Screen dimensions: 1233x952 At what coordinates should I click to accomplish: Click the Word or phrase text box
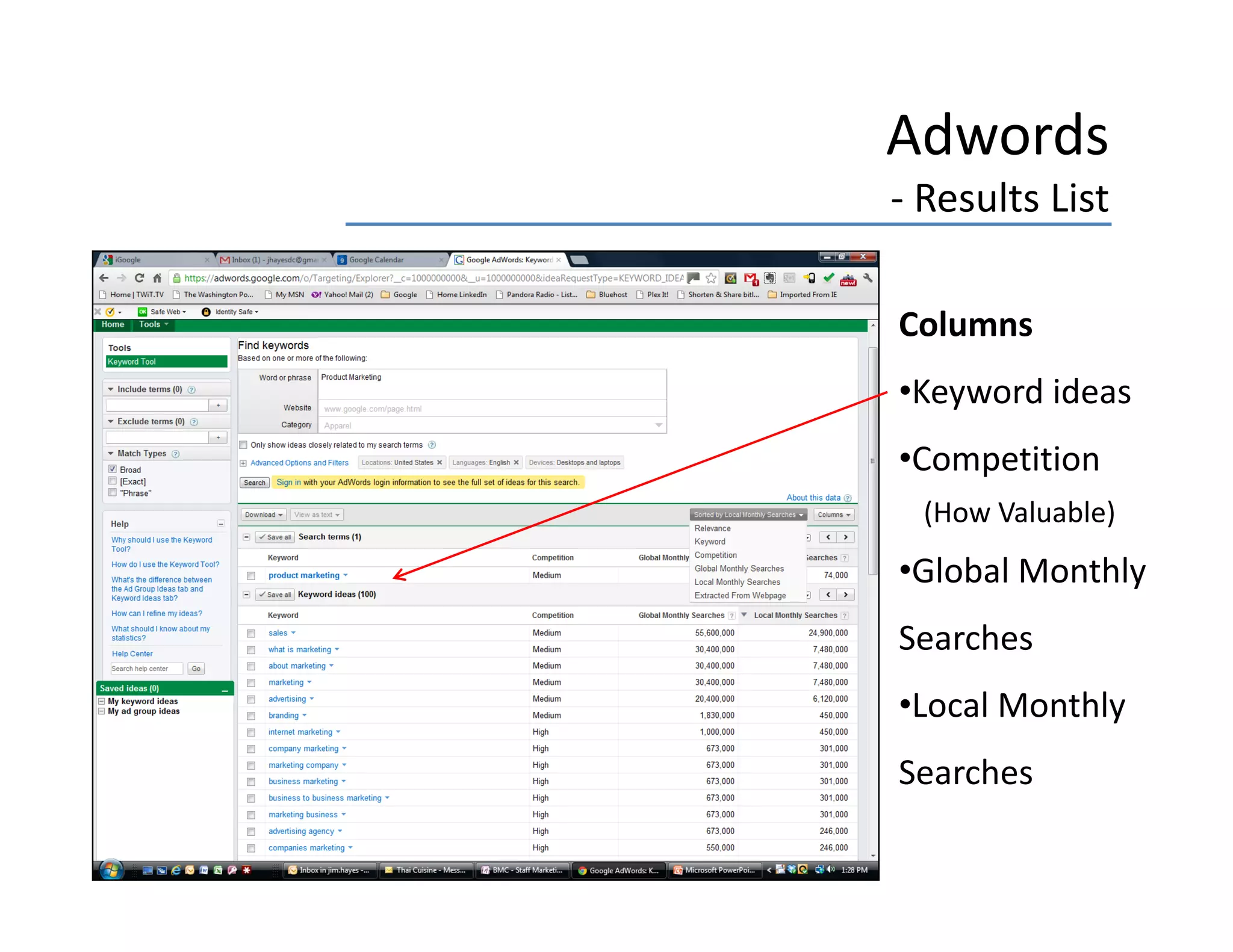492,385
